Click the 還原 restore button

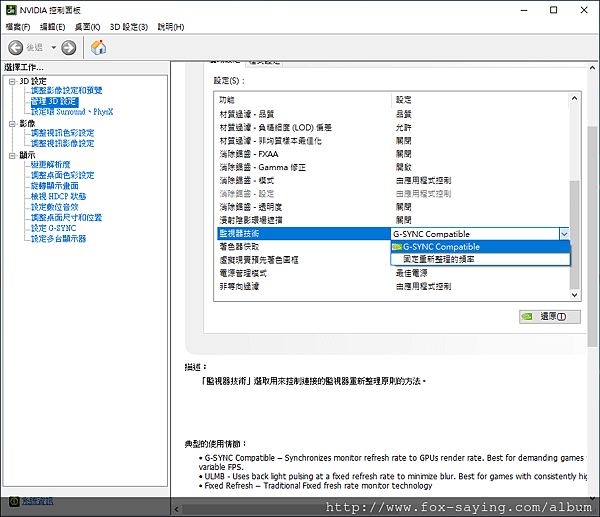[549, 317]
